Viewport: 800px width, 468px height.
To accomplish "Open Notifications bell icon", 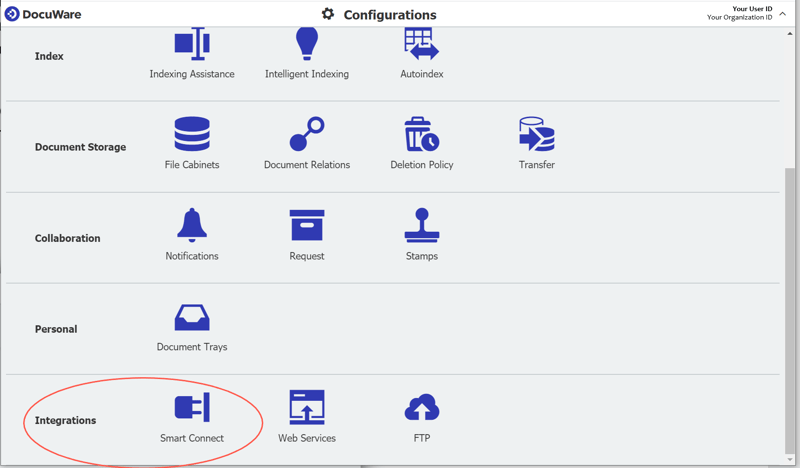I will pos(192,226).
